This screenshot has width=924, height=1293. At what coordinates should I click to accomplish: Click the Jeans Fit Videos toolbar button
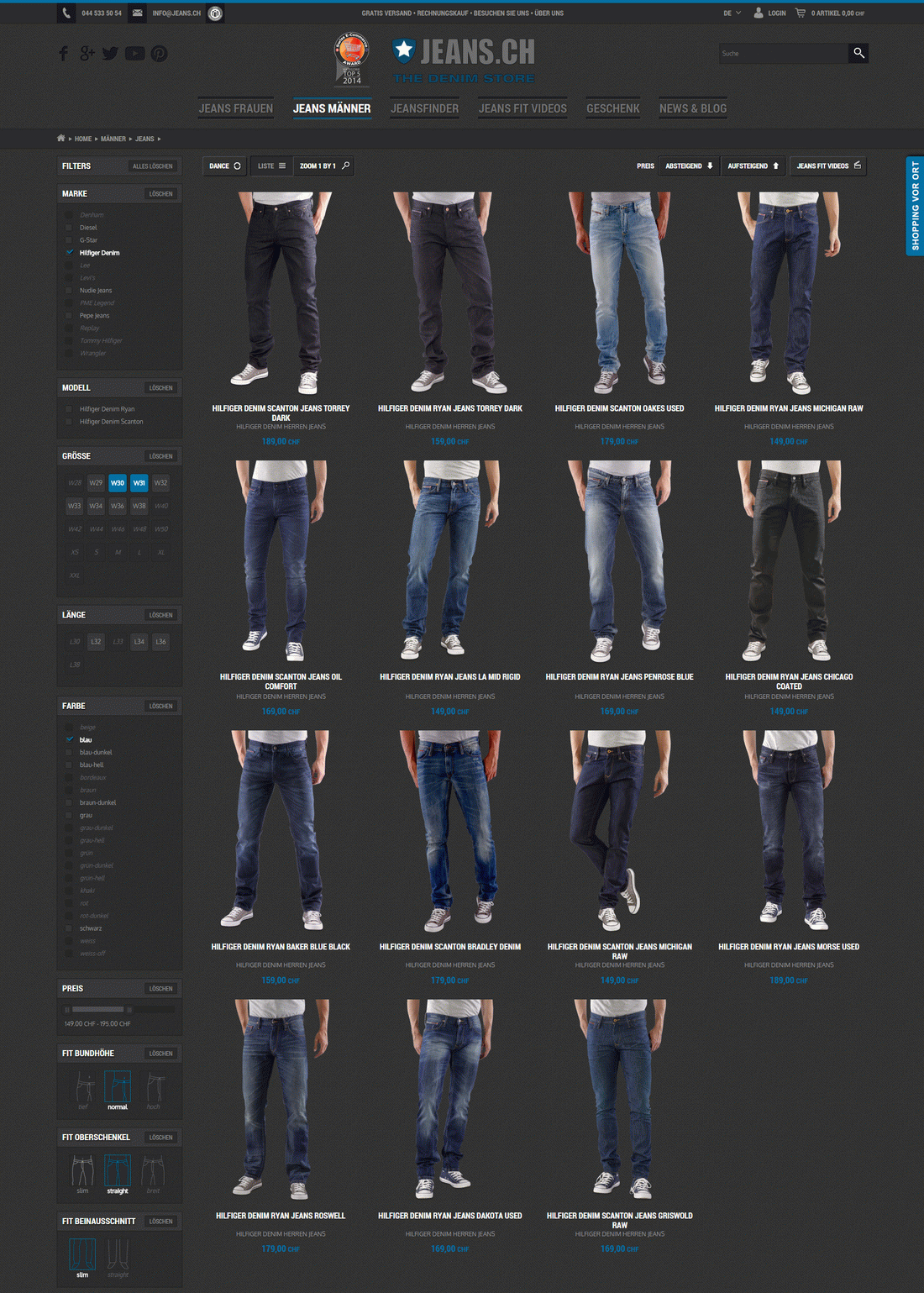click(x=829, y=166)
